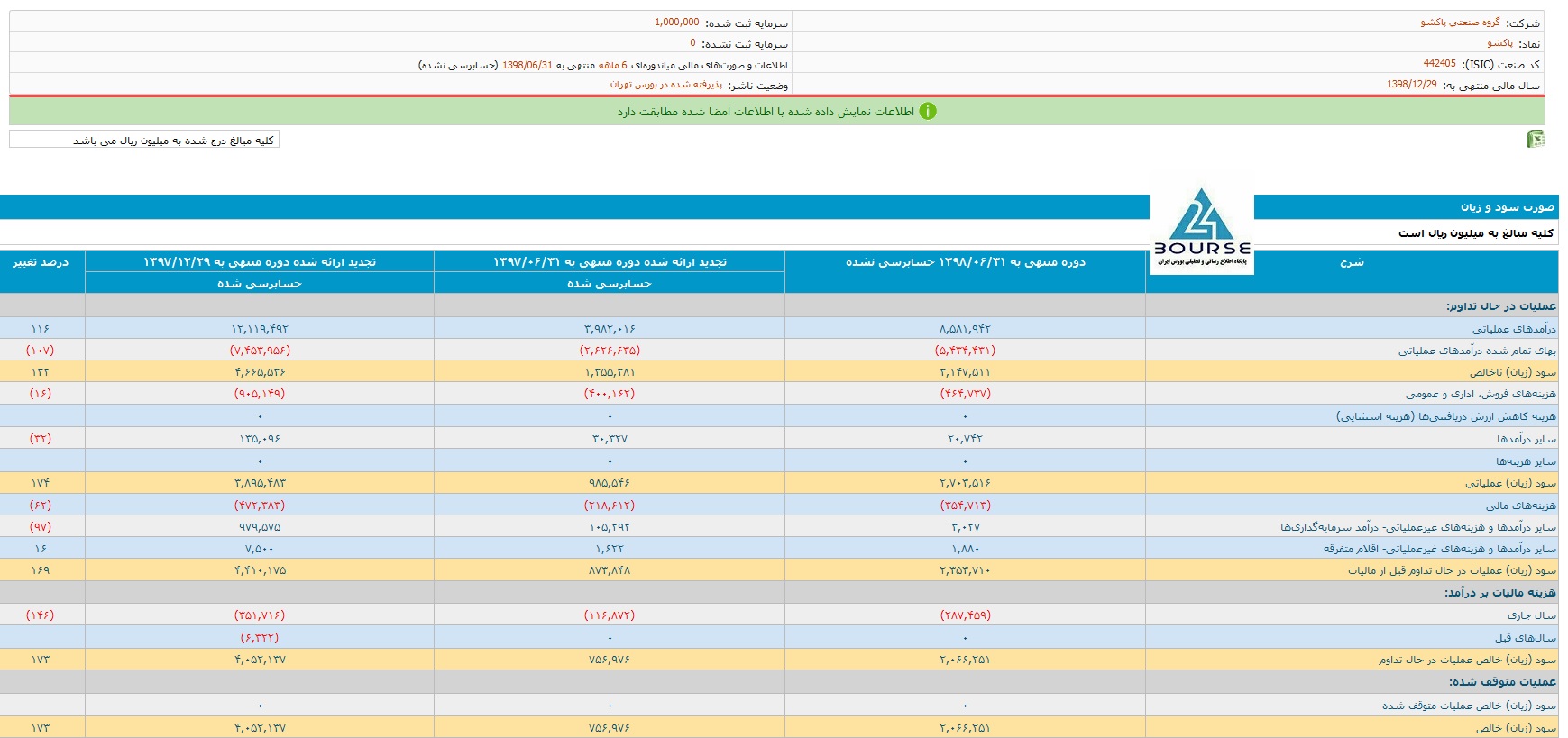Select the registered capital value 1,000,000
The height and width of the screenshot is (738, 1568).
(677, 23)
